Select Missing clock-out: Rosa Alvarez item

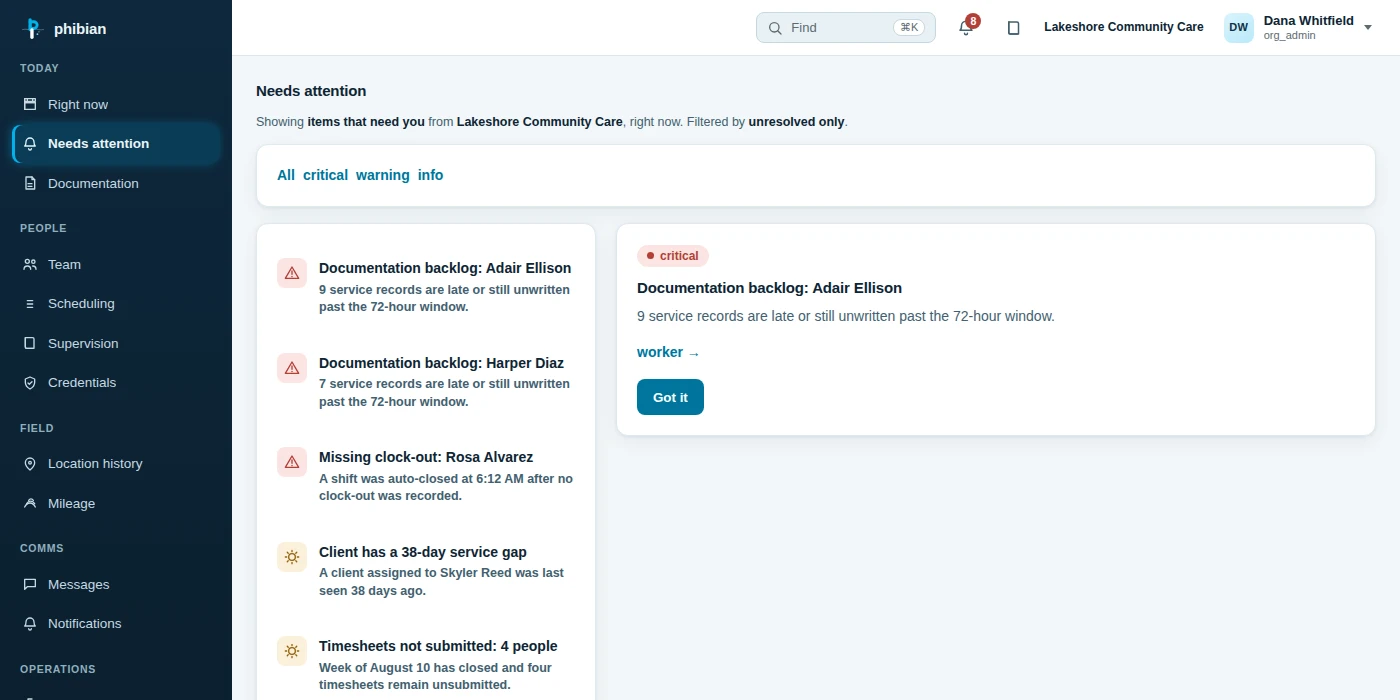click(426, 476)
